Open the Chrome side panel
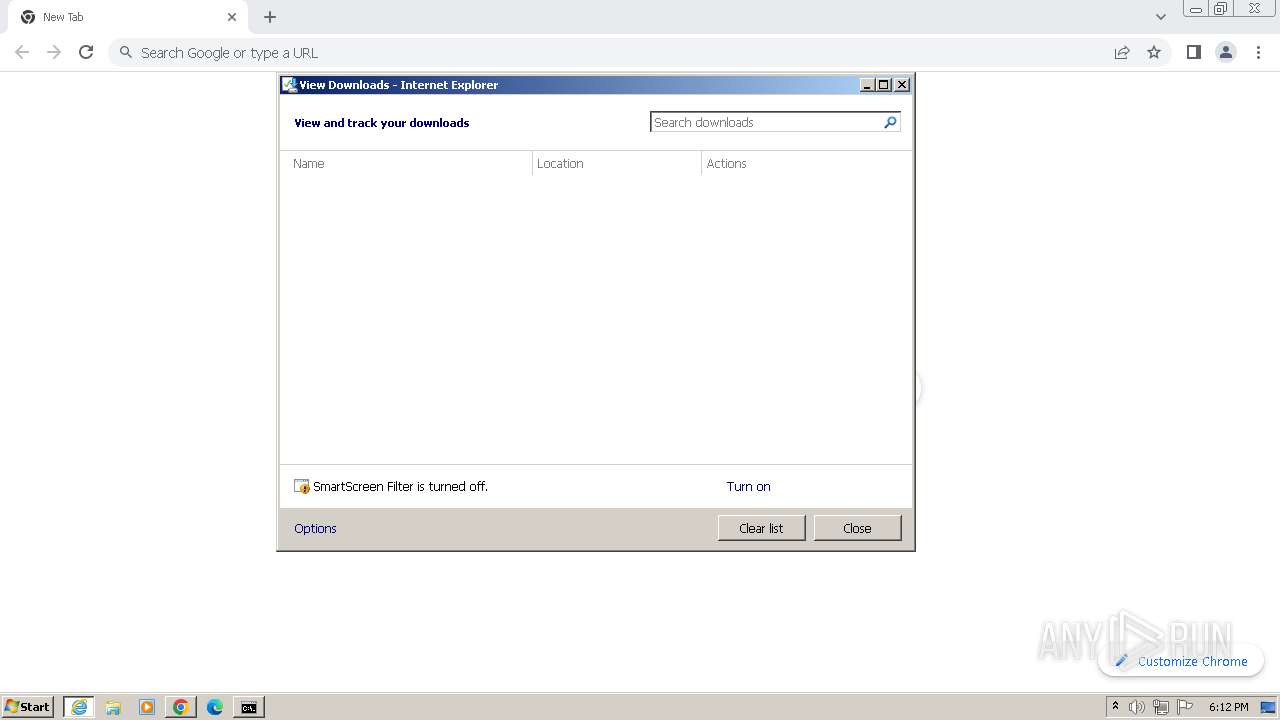Viewport: 1280px width, 720px height. [x=1193, y=52]
